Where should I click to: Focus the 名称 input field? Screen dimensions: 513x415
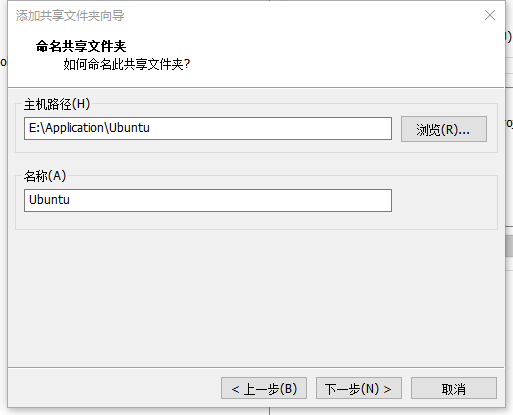tap(208, 200)
